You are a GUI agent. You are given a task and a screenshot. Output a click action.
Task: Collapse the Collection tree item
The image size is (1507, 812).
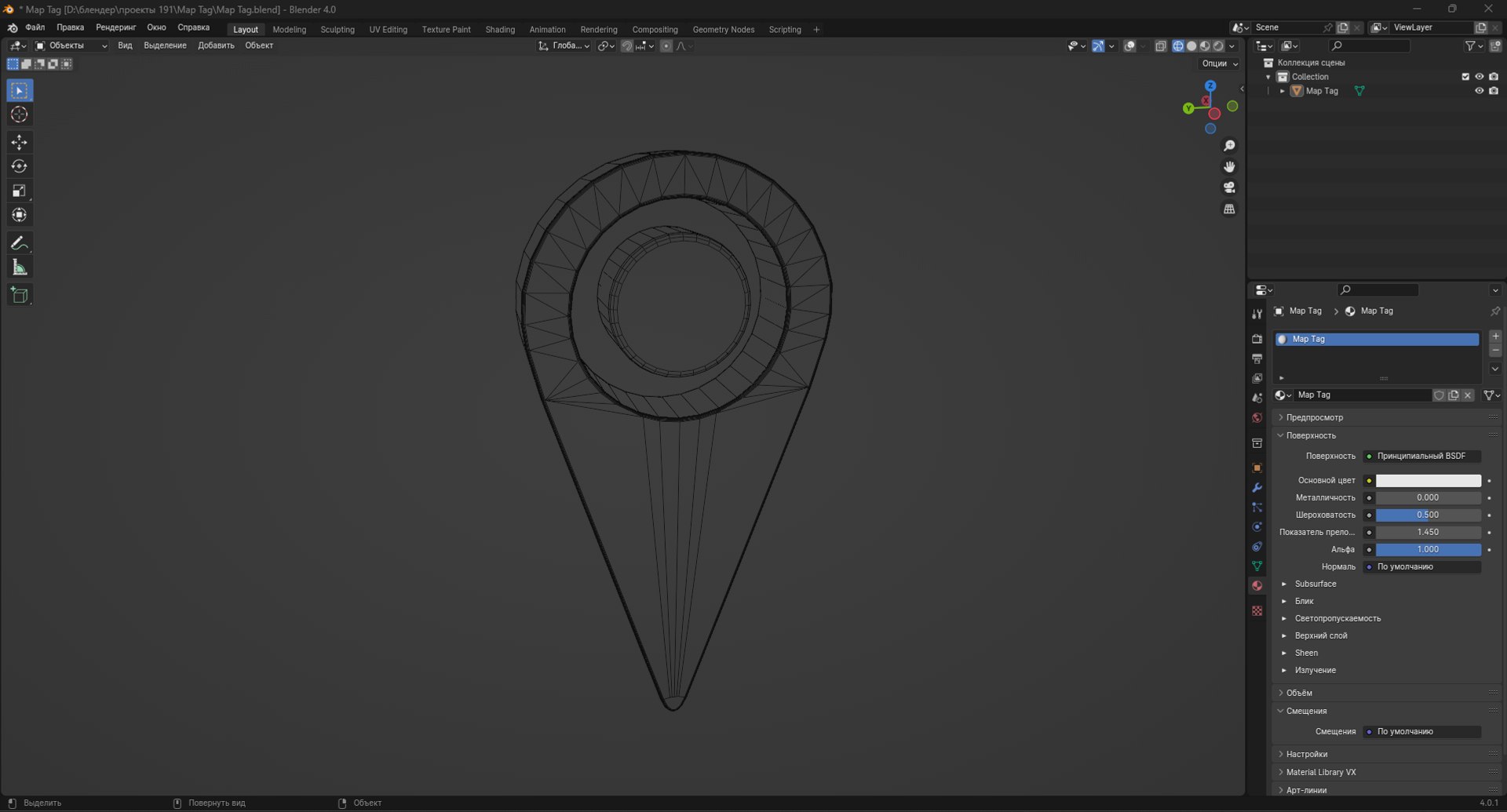tap(1268, 77)
